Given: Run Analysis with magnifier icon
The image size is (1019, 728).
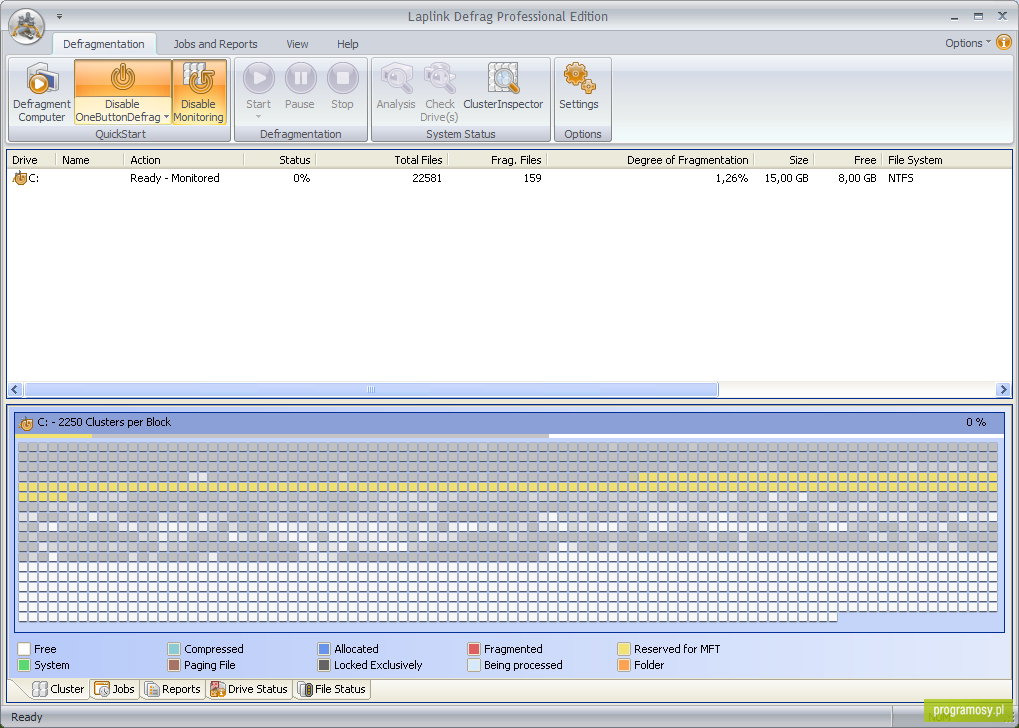Looking at the screenshot, I should (396, 79).
